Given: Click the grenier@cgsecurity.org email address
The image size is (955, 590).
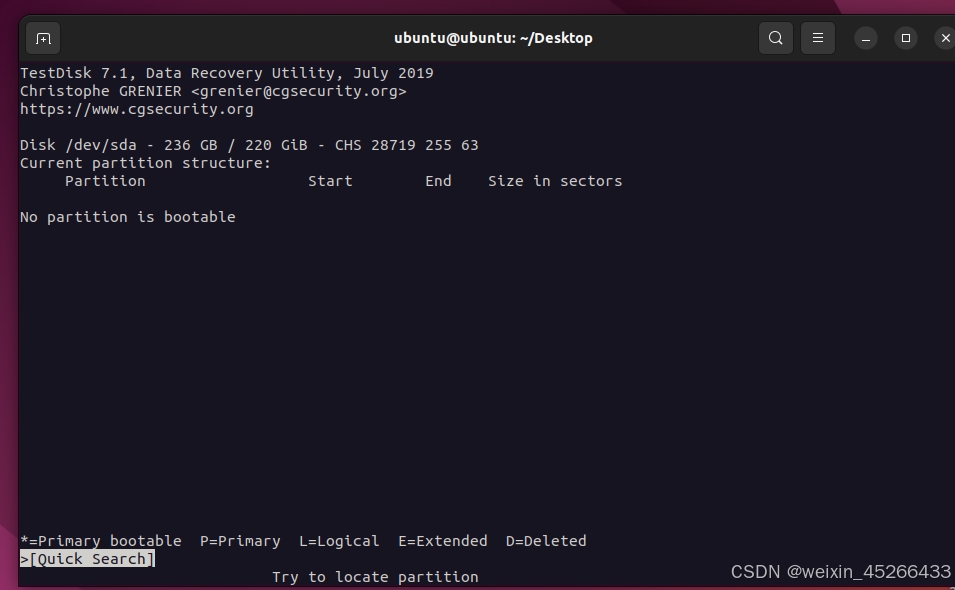Looking at the screenshot, I should pos(298,91).
